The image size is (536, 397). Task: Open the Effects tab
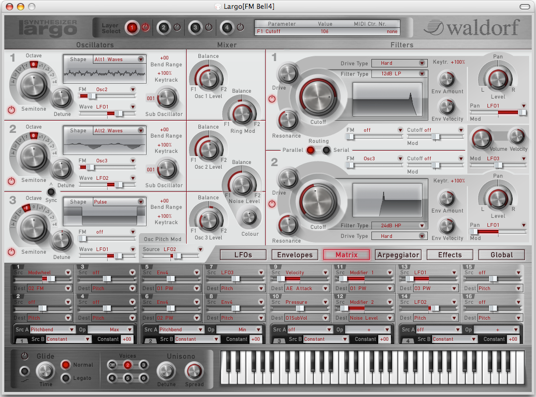(450, 255)
